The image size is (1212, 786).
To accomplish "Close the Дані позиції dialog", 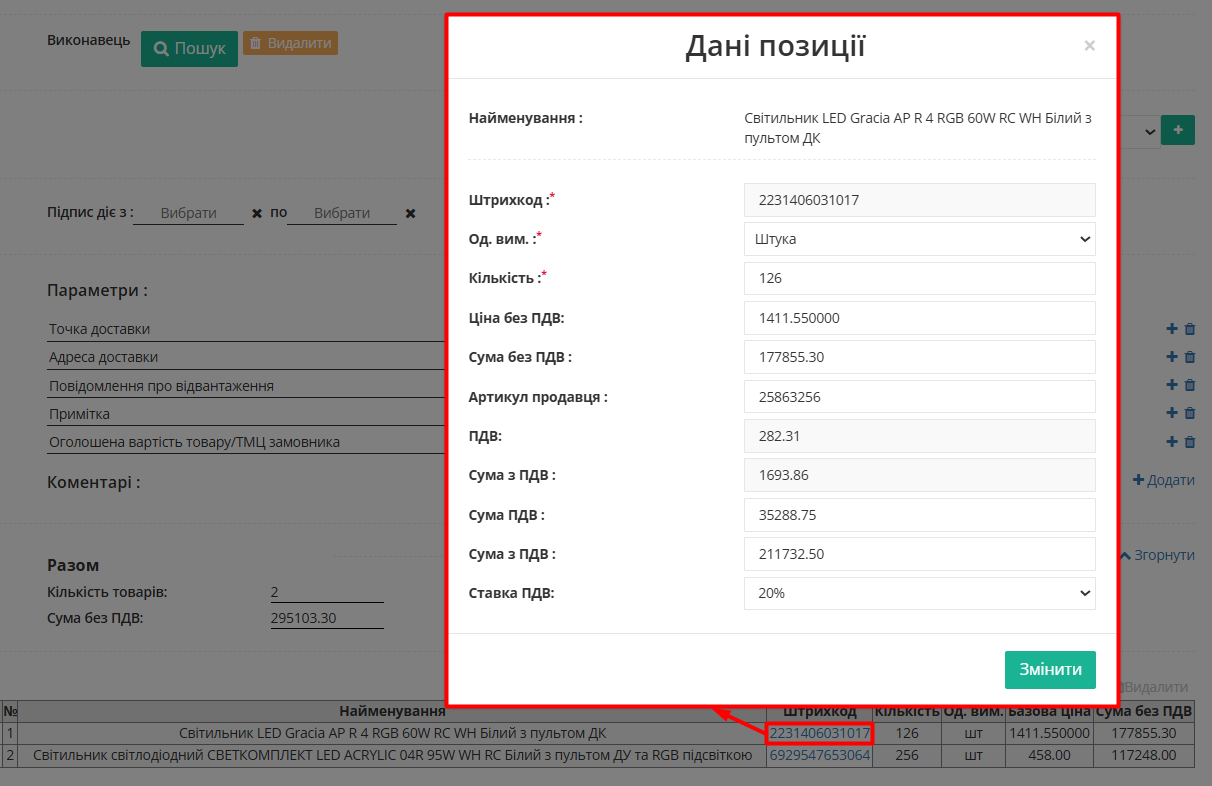I will (1089, 46).
